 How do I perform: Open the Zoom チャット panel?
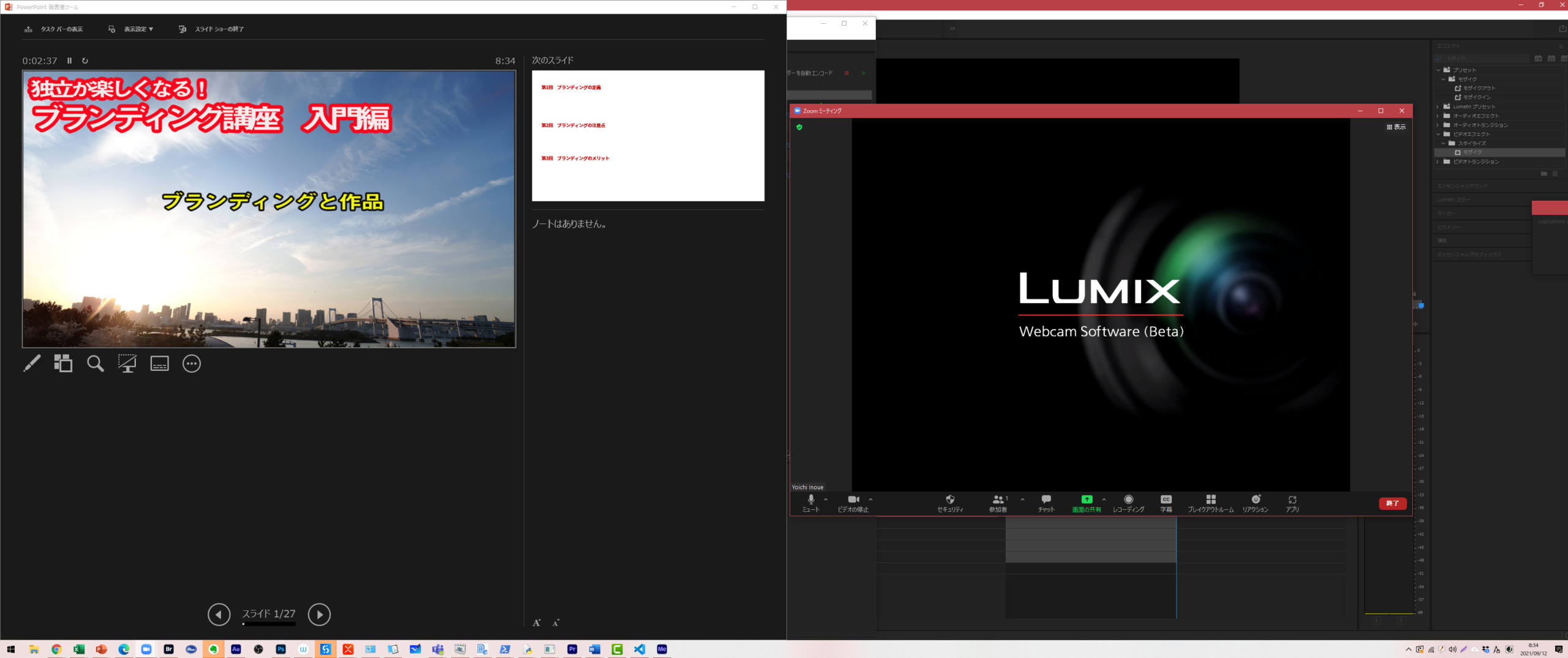click(1046, 503)
